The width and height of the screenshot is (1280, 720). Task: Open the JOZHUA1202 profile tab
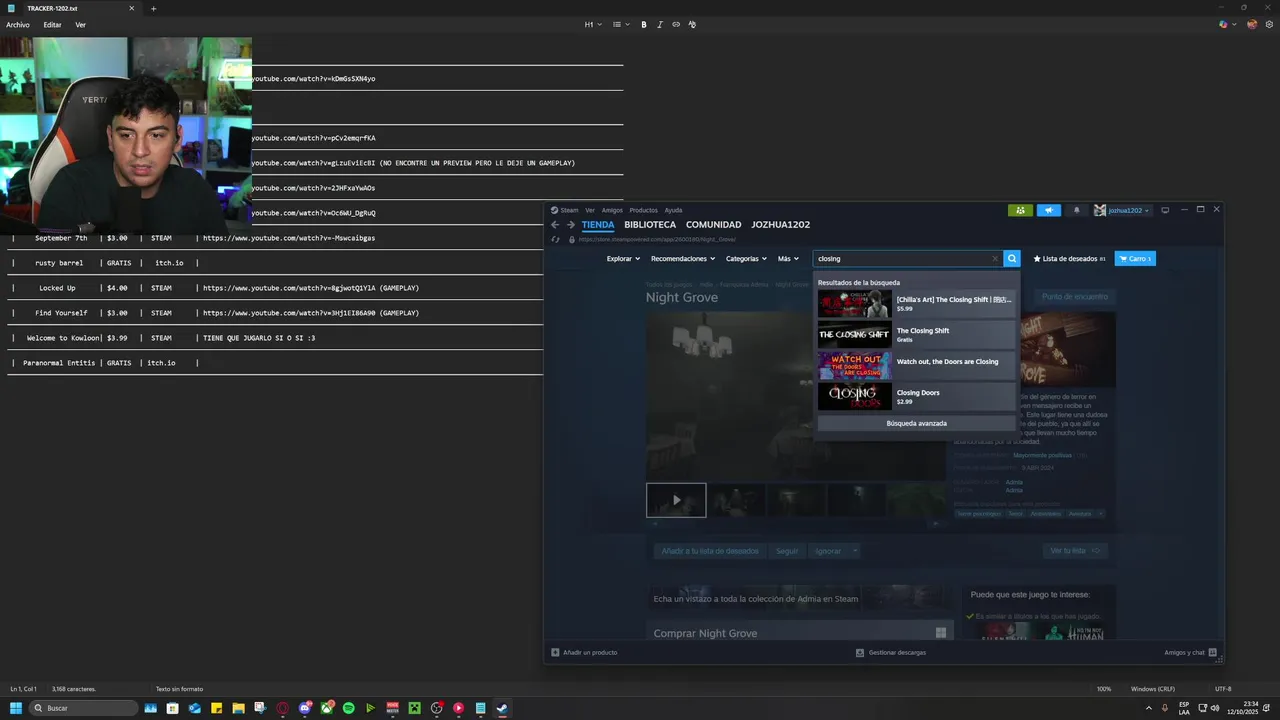[x=781, y=225]
